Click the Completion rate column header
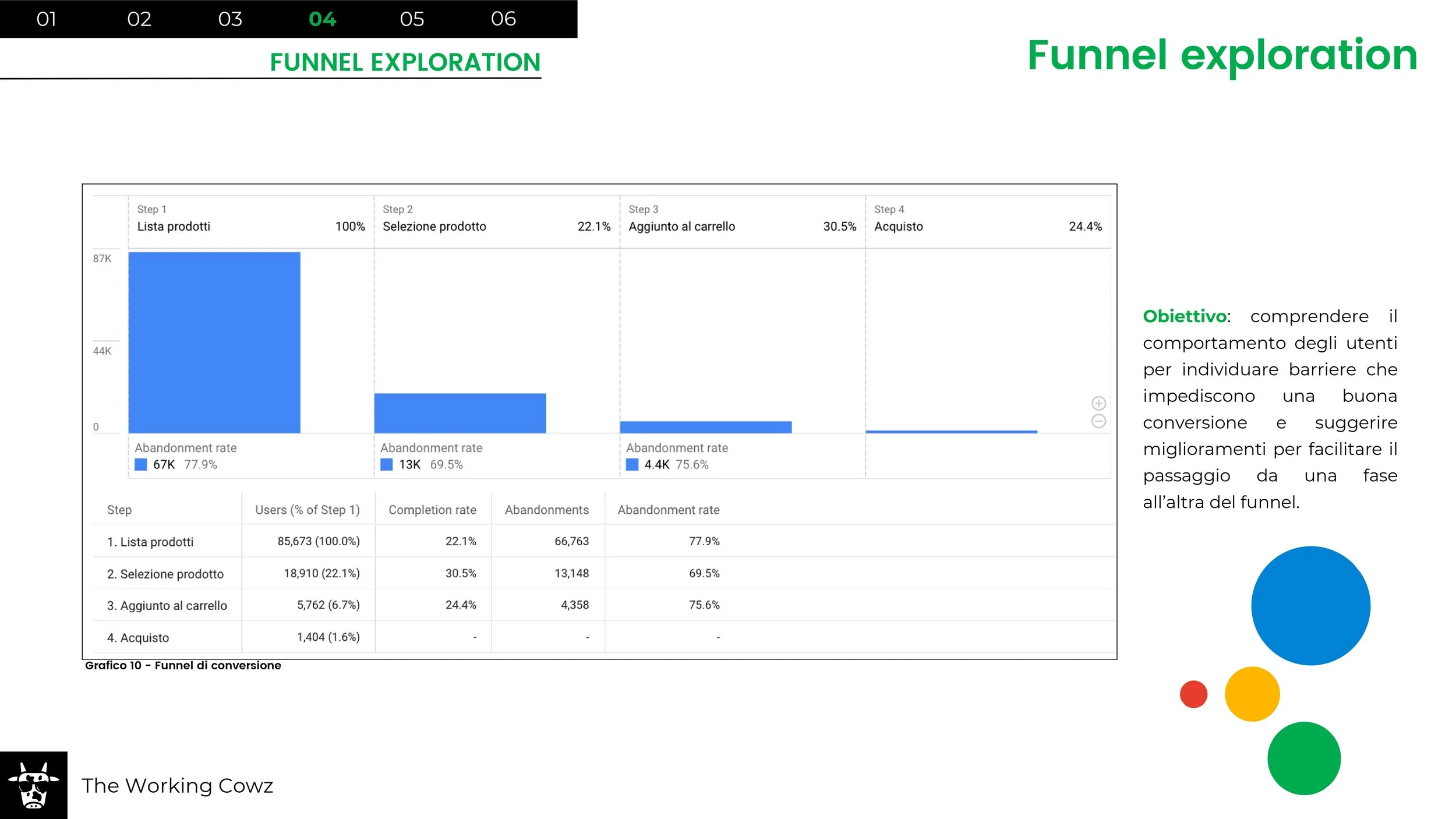Screen dimensions: 1456x819 tap(432, 510)
